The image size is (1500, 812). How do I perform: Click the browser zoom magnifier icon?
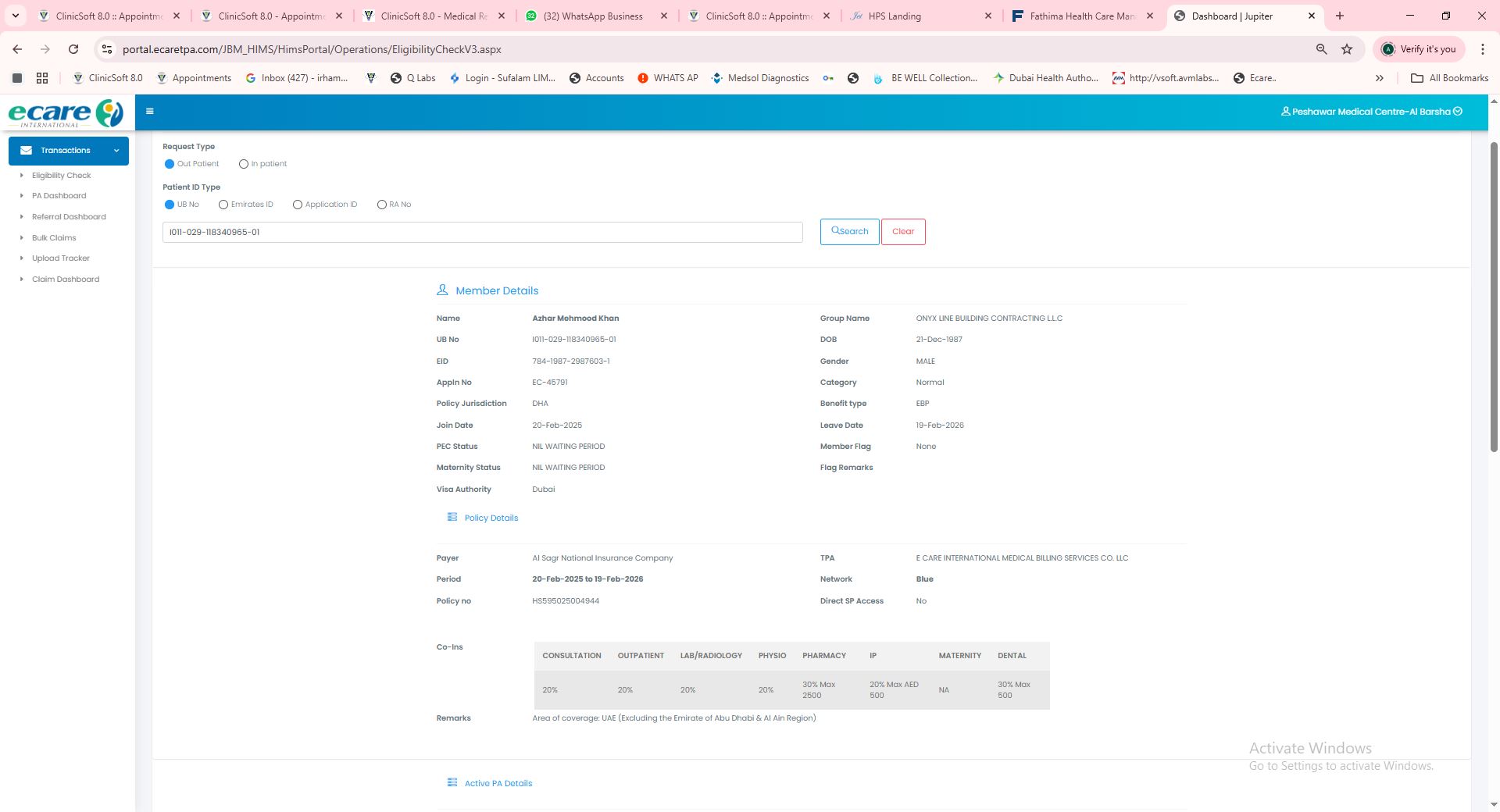[x=1321, y=49]
